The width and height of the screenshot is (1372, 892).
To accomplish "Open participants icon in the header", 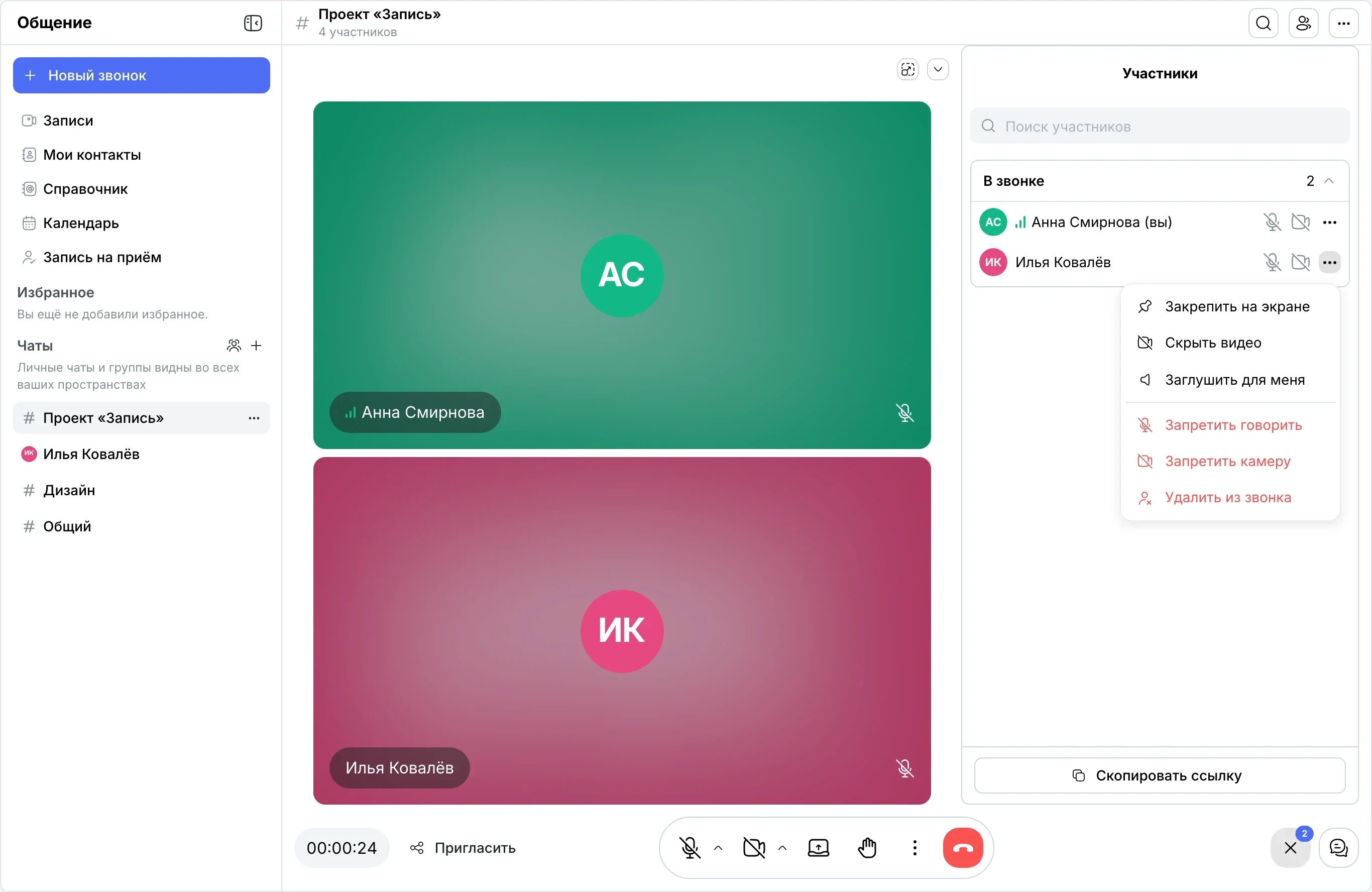I will coord(1303,23).
